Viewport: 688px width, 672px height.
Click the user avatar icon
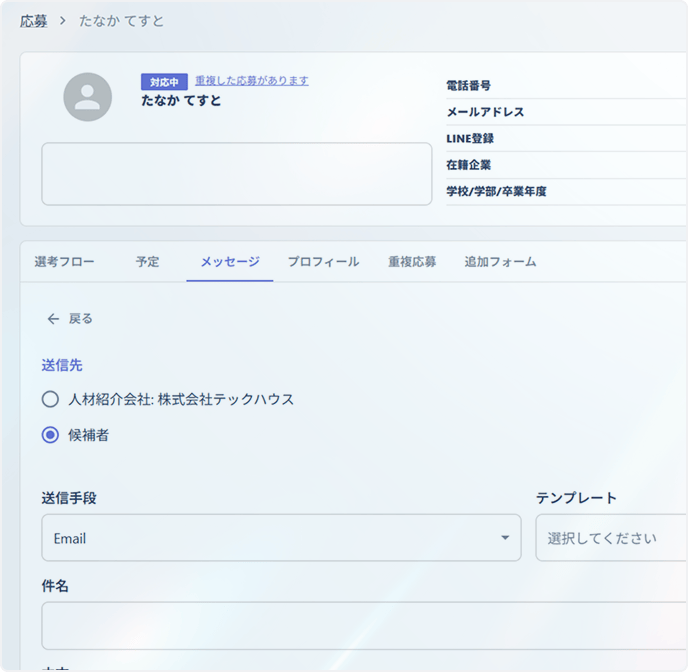tap(87, 97)
